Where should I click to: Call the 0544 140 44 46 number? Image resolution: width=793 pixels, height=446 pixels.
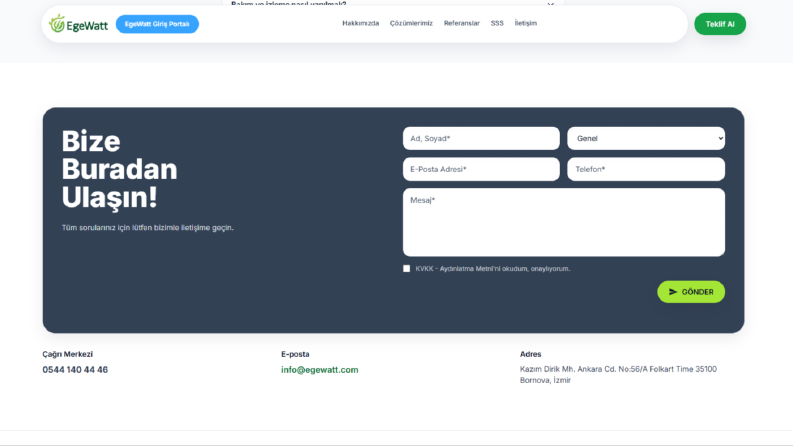point(75,370)
